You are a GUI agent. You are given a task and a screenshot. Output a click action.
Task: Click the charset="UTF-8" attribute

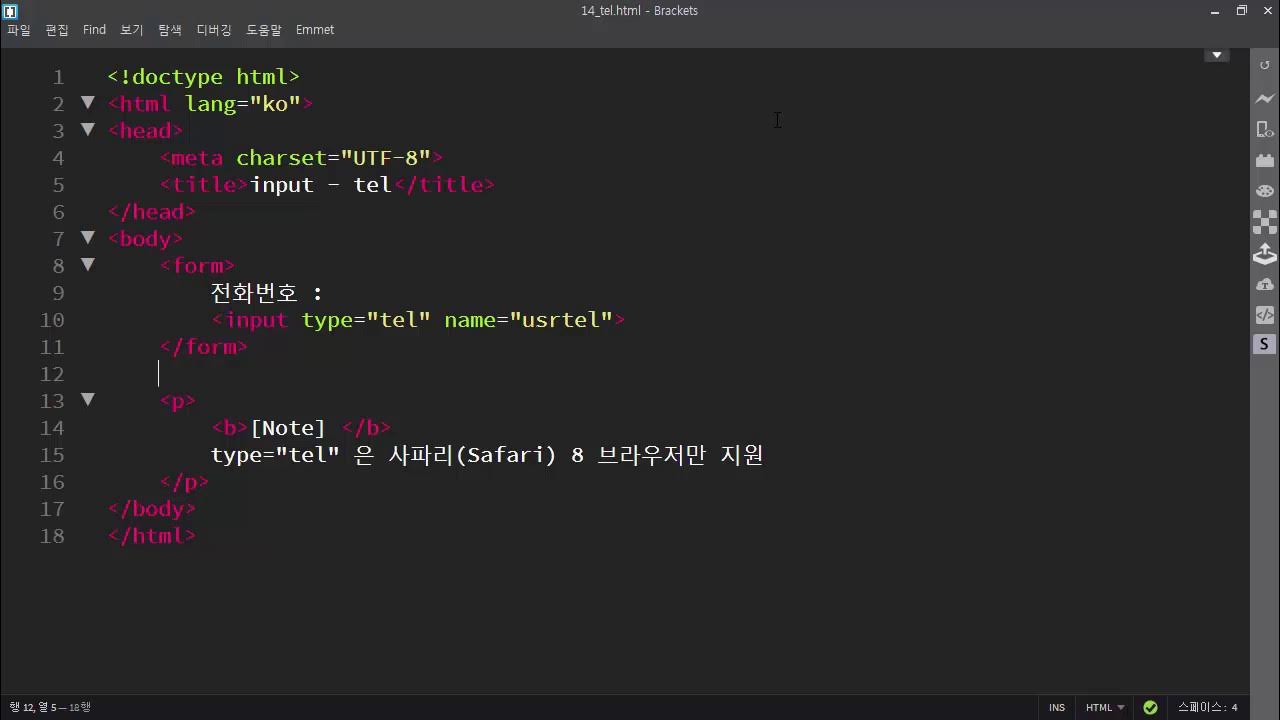pos(333,158)
